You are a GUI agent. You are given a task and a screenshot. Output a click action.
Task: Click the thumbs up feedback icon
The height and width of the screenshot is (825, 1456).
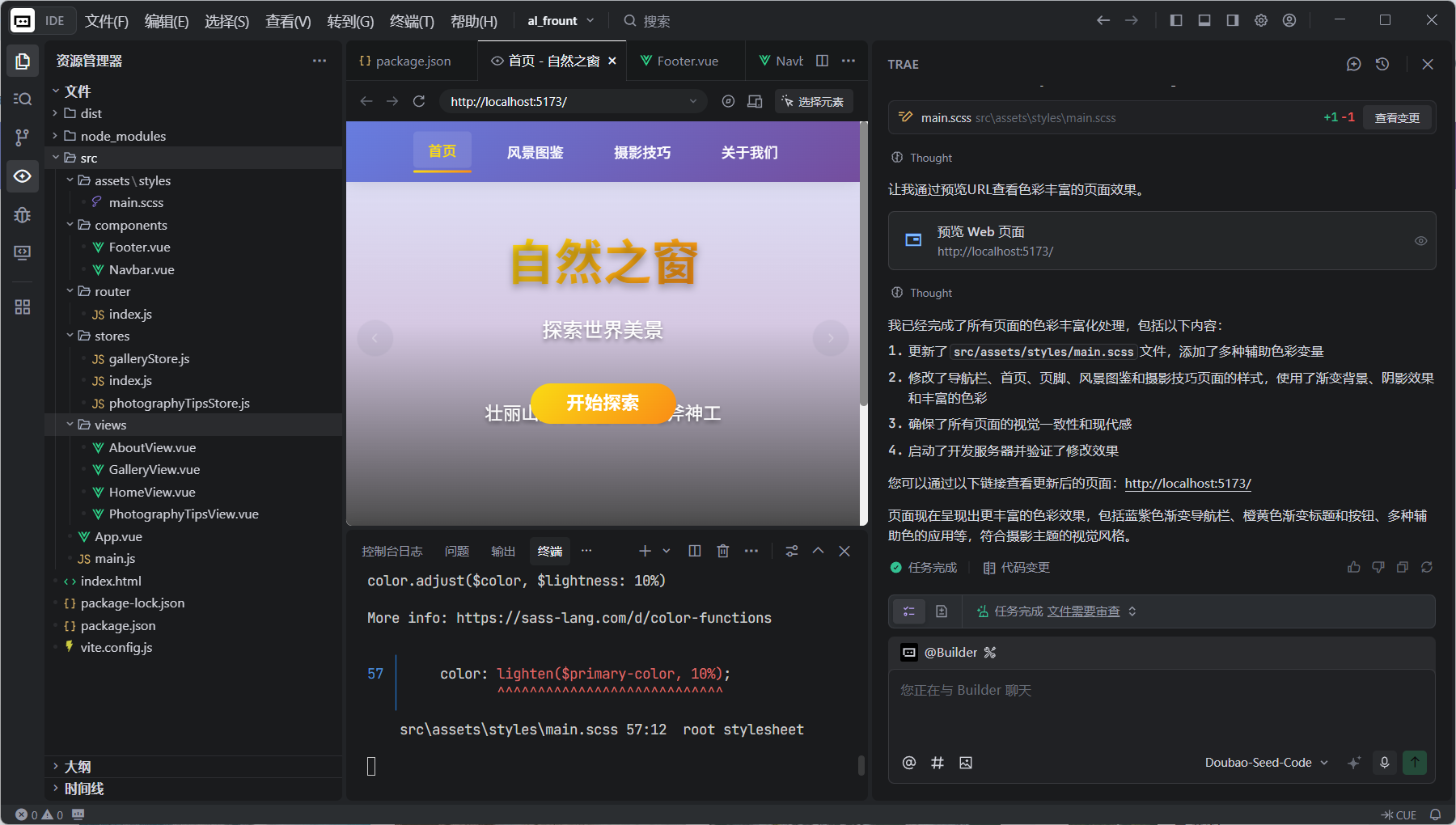coord(1354,568)
